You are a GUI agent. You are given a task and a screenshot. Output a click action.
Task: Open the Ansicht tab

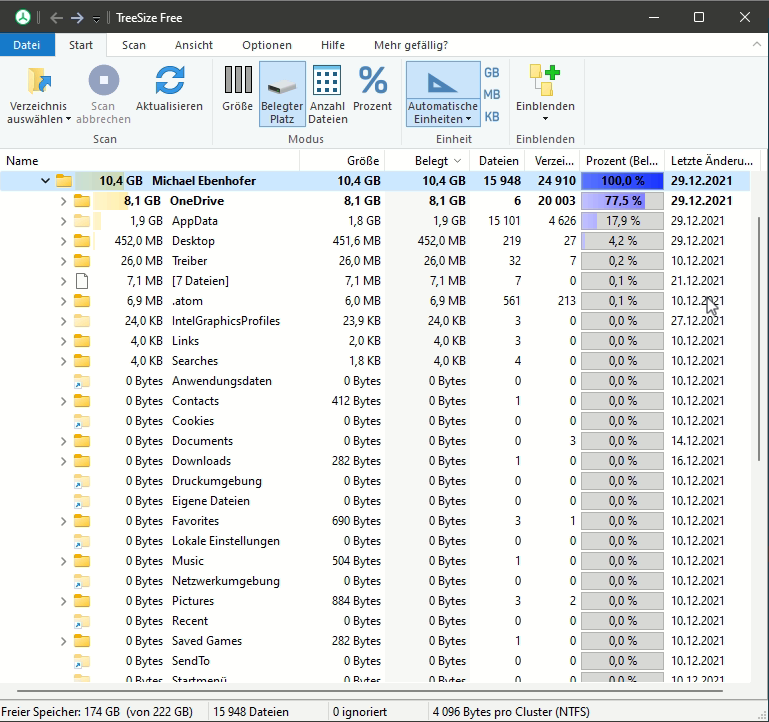(x=194, y=45)
